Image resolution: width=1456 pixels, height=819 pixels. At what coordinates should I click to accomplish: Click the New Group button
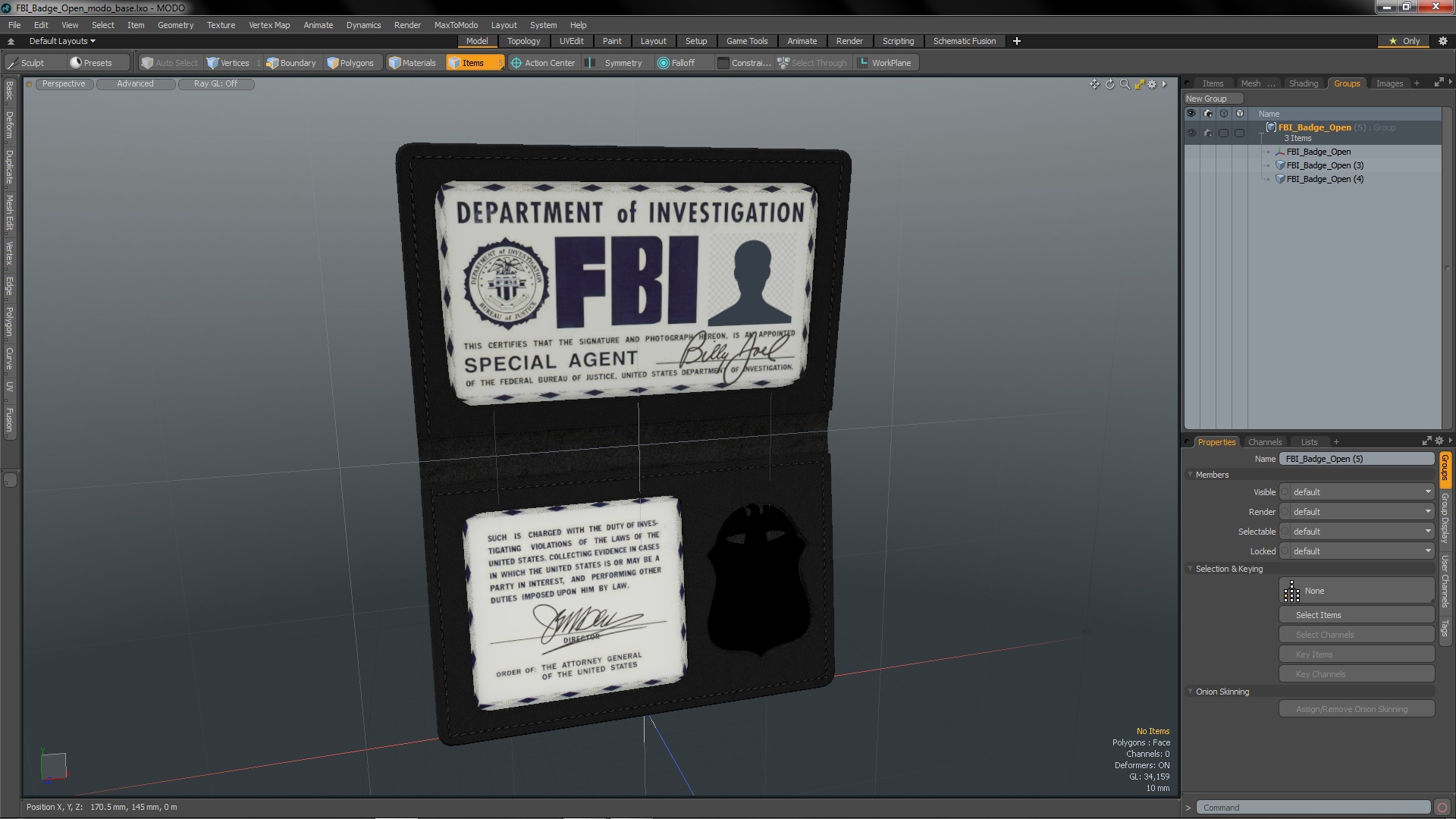pyautogui.click(x=1213, y=99)
